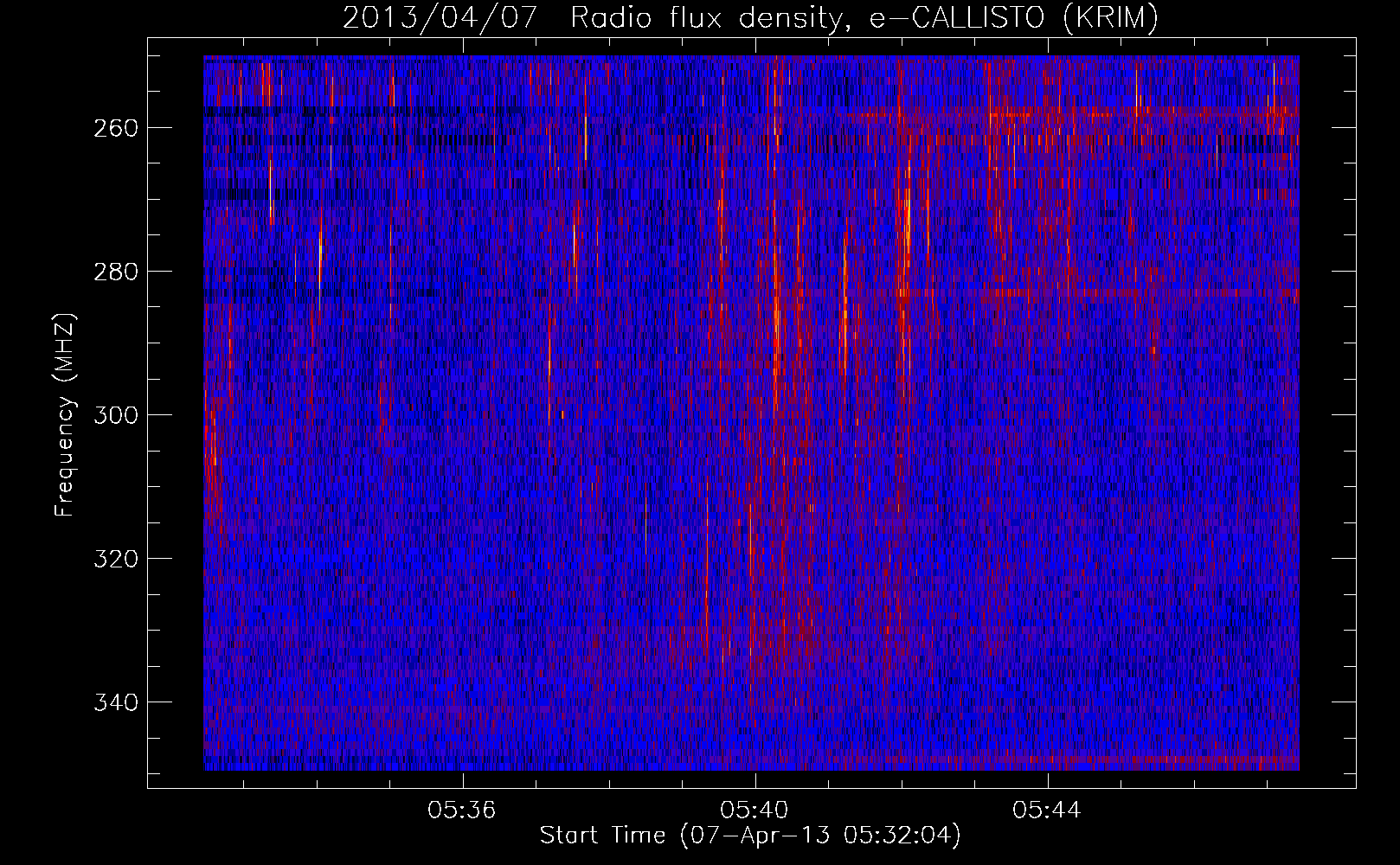Select the 340 frequency tick label
This screenshot has height=865, width=1400.
(x=116, y=702)
